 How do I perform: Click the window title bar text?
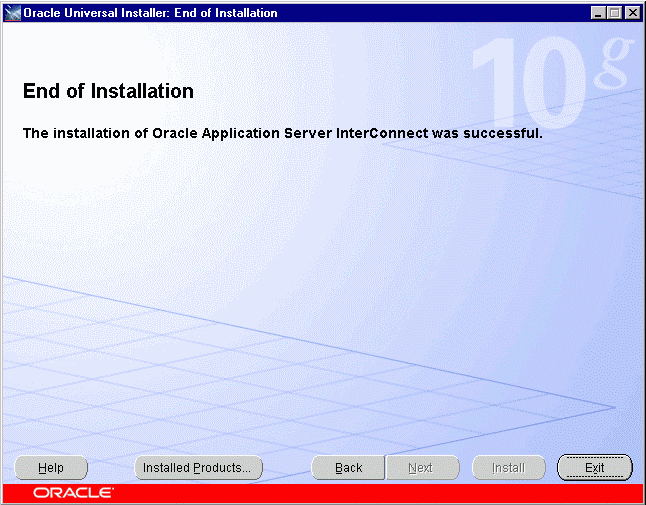pos(150,13)
